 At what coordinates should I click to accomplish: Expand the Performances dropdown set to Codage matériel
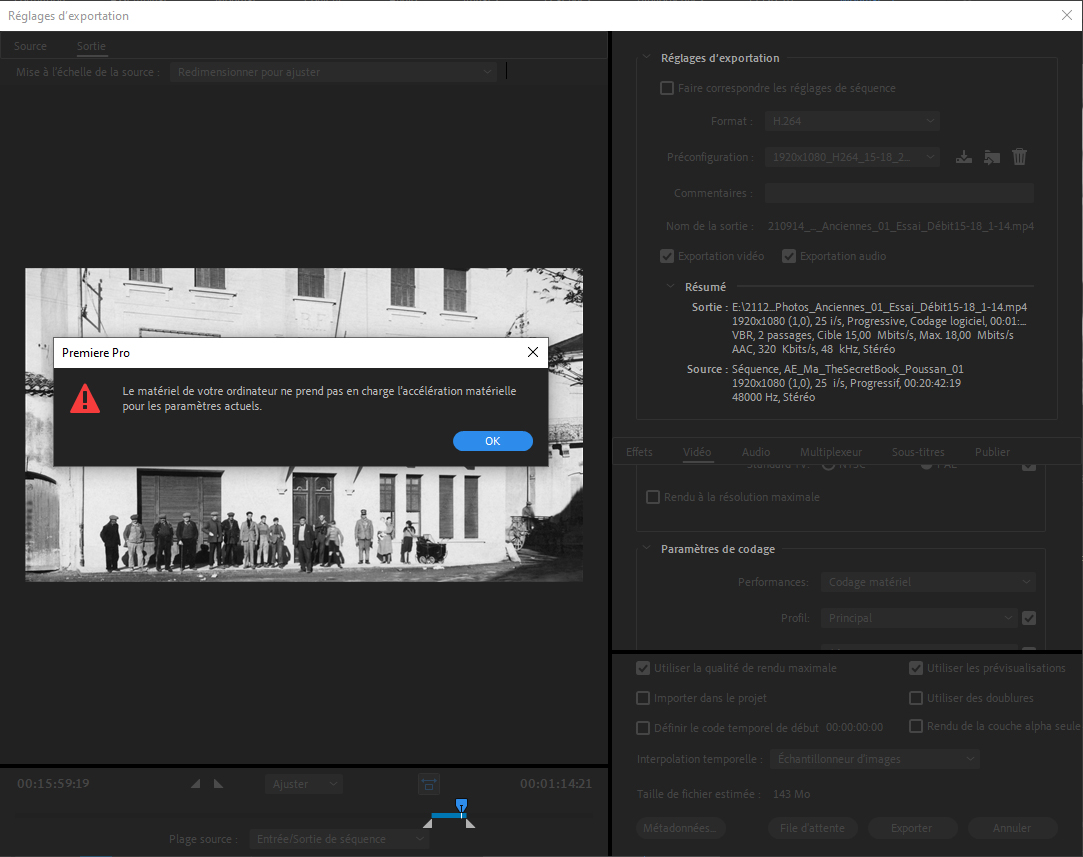(x=928, y=582)
